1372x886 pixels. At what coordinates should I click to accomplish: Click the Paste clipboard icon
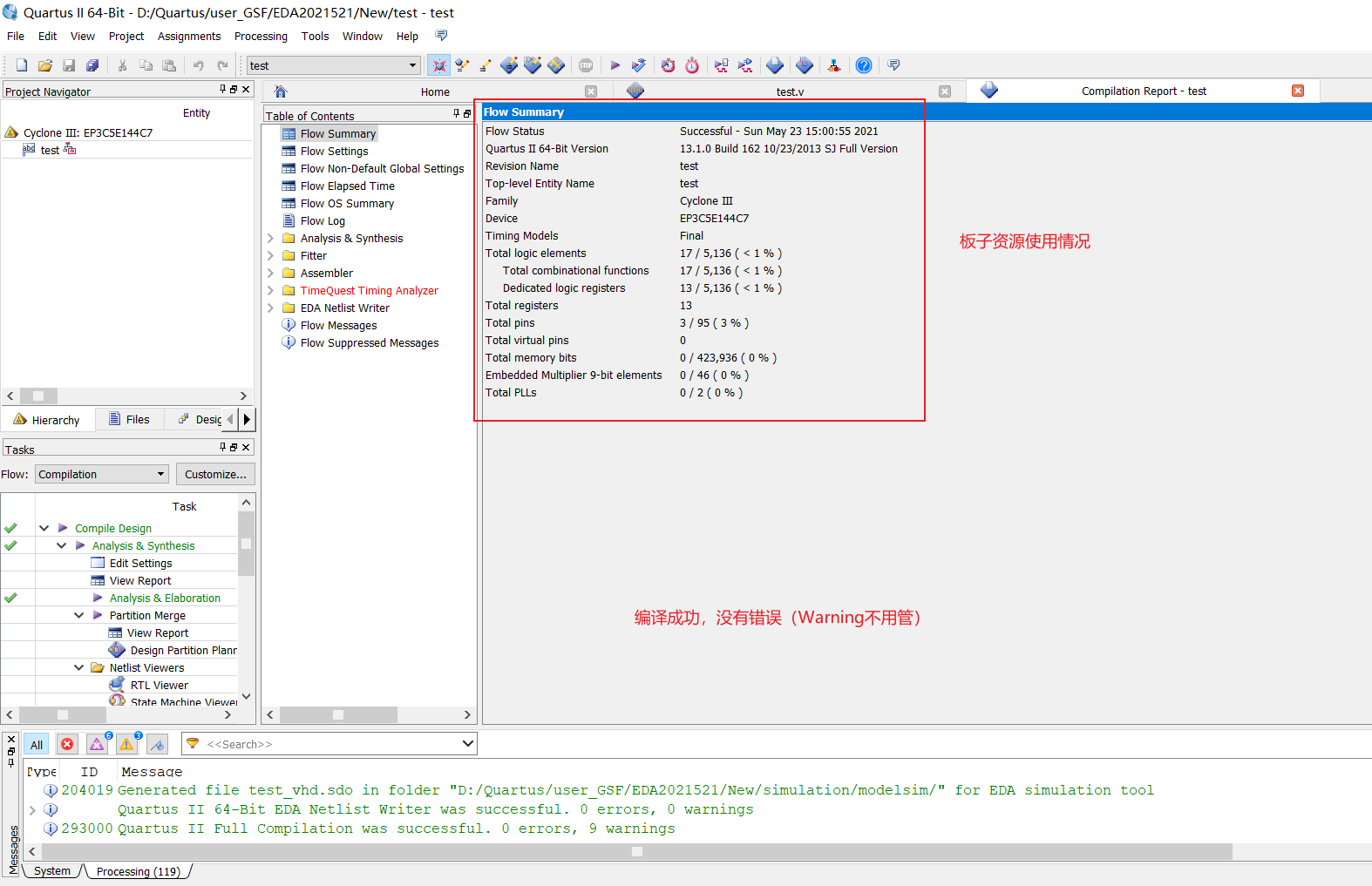[x=169, y=65]
